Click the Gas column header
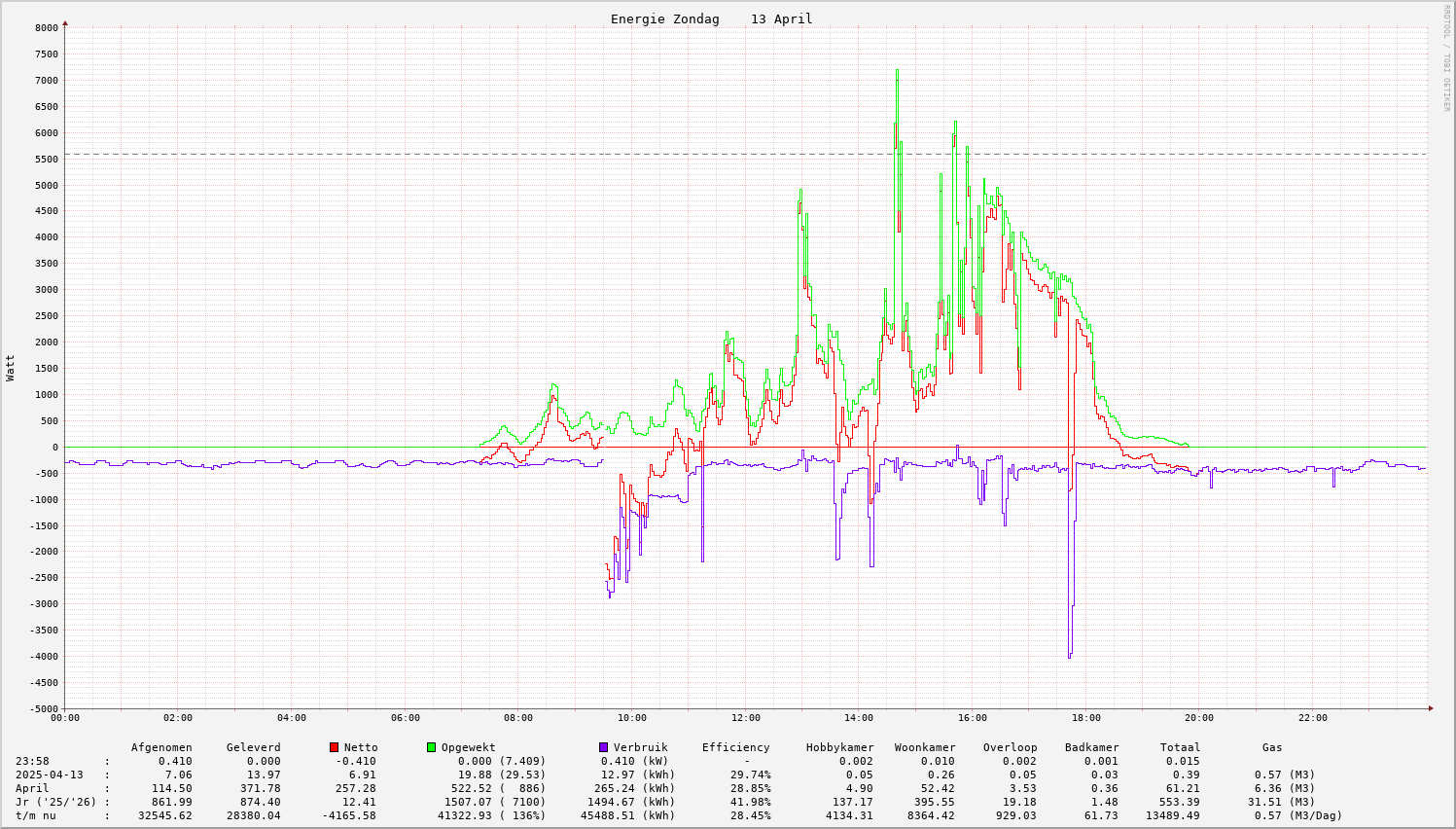 click(x=1272, y=747)
